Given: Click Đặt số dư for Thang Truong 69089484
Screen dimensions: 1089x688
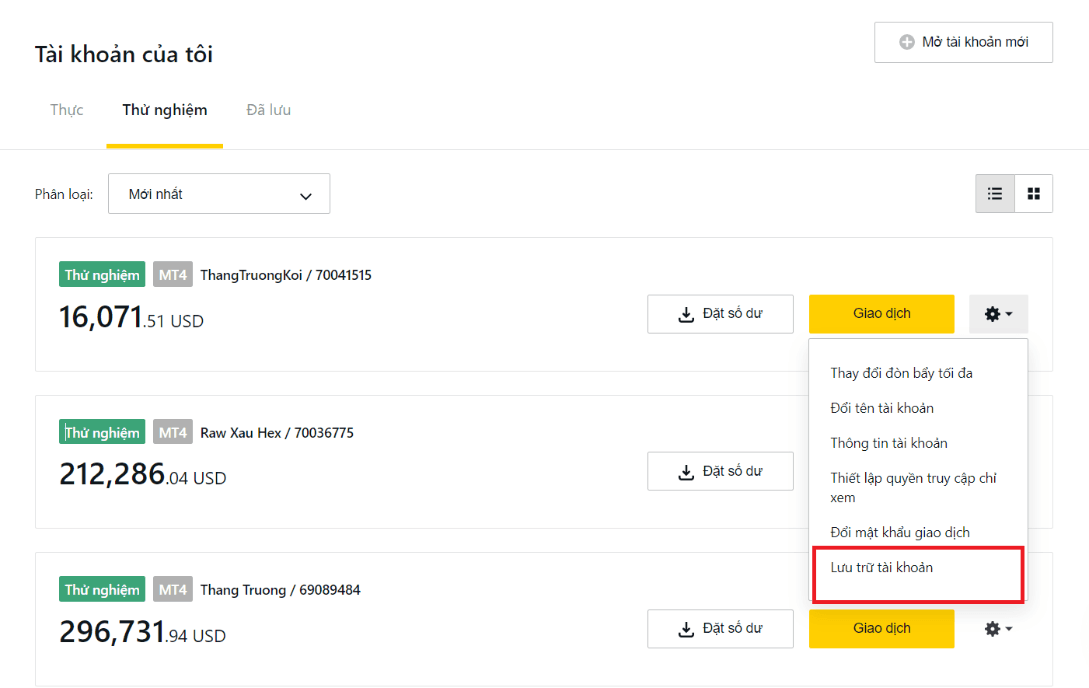Looking at the screenshot, I should click(720, 629).
